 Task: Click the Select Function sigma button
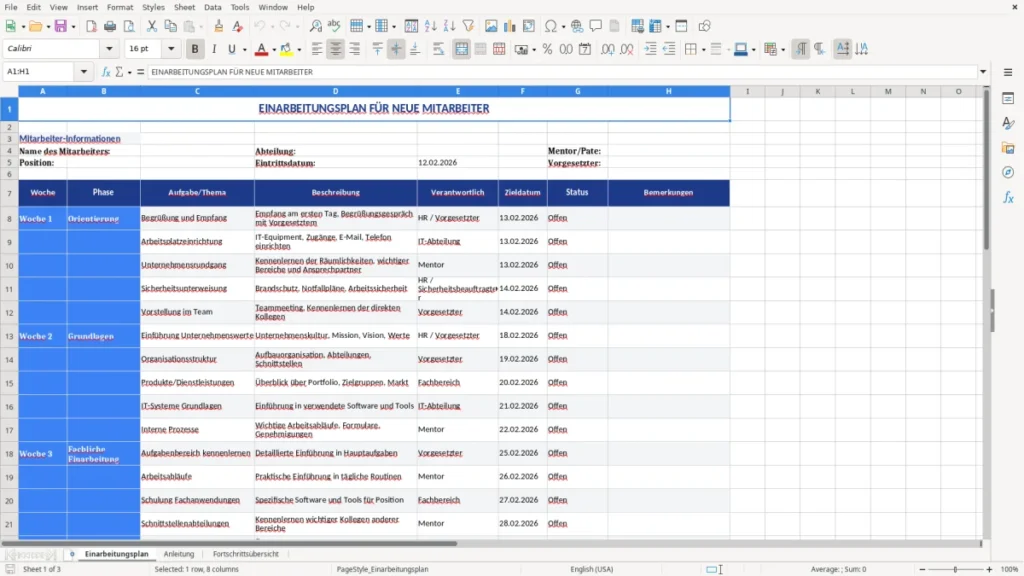coord(119,72)
